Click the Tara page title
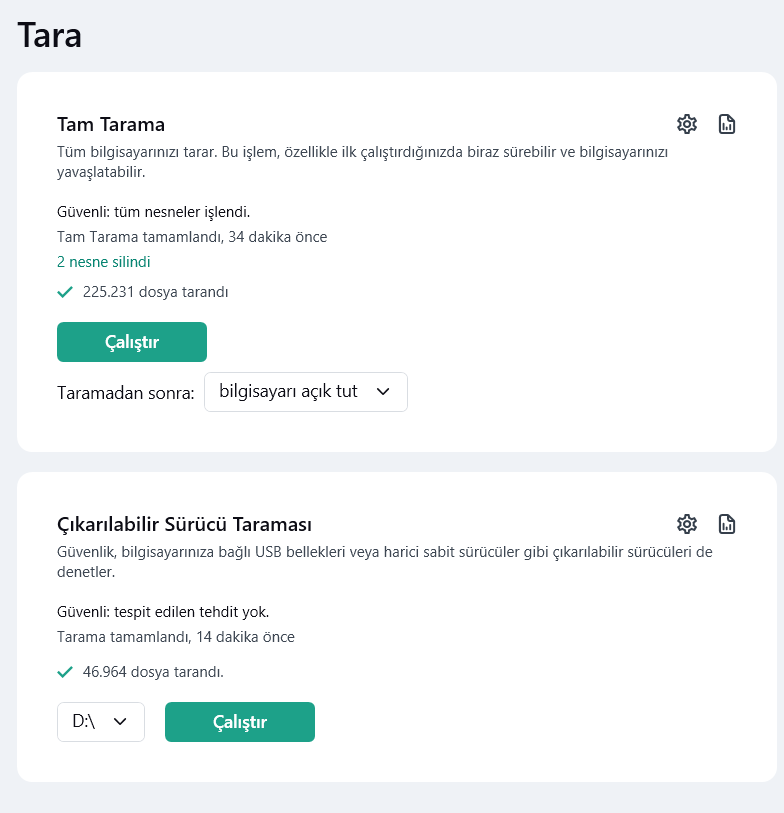 pyautogui.click(x=50, y=36)
